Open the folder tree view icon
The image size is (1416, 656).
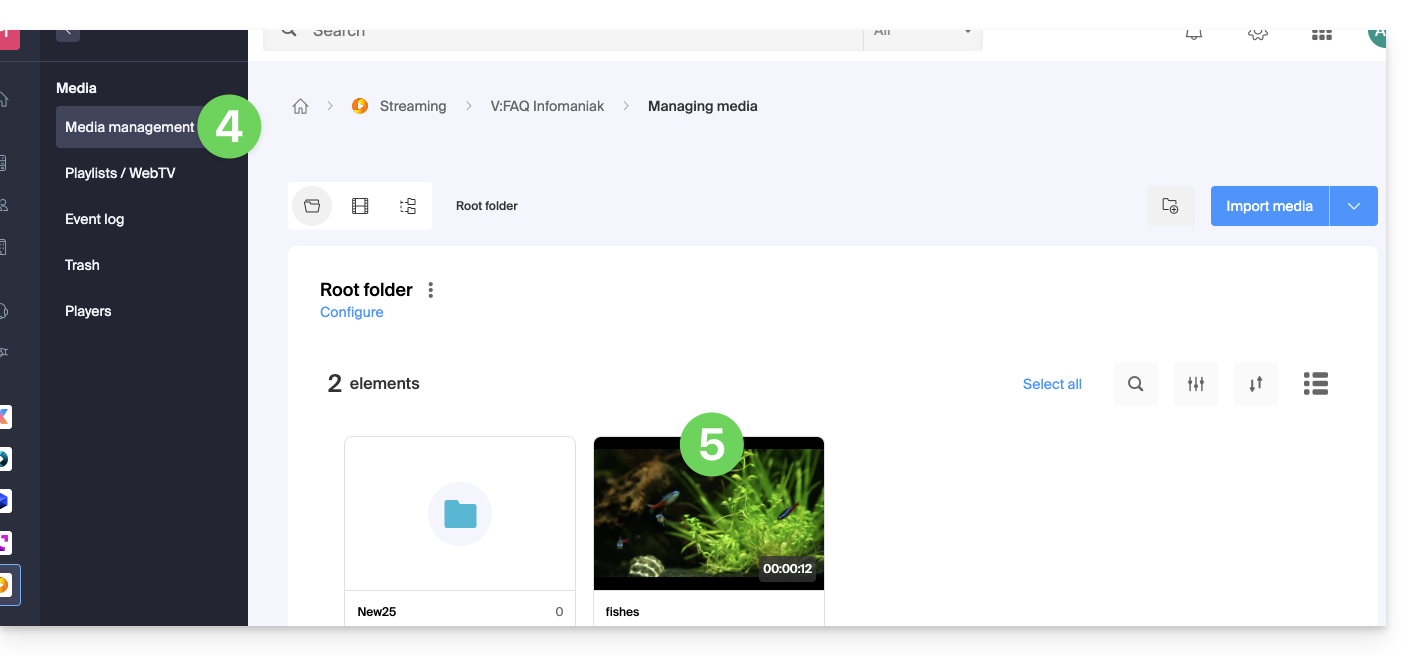coord(408,206)
